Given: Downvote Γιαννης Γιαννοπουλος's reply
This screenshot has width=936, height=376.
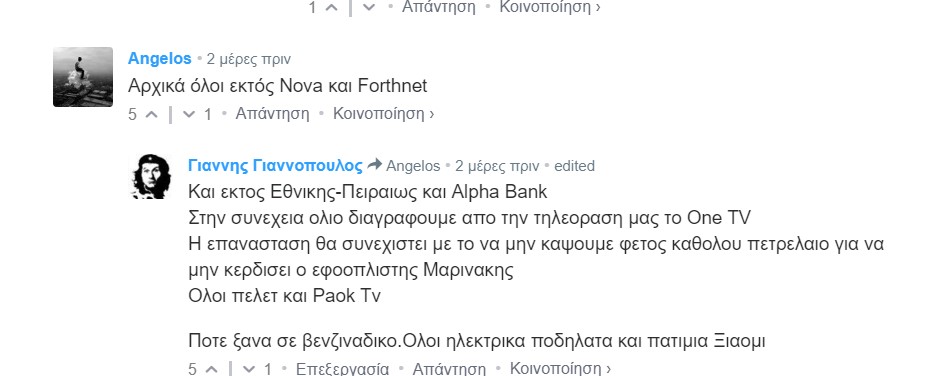Looking at the screenshot, I should click(x=249, y=369).
